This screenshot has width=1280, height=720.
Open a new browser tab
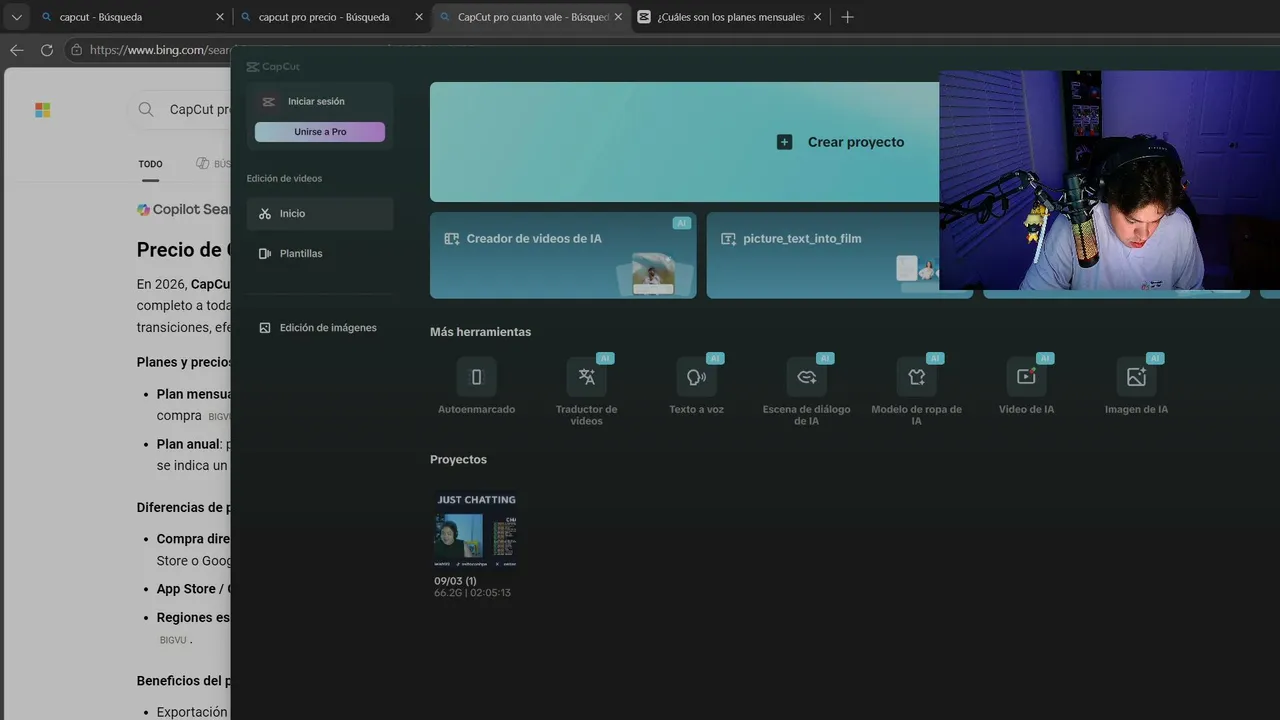point(848,17)
